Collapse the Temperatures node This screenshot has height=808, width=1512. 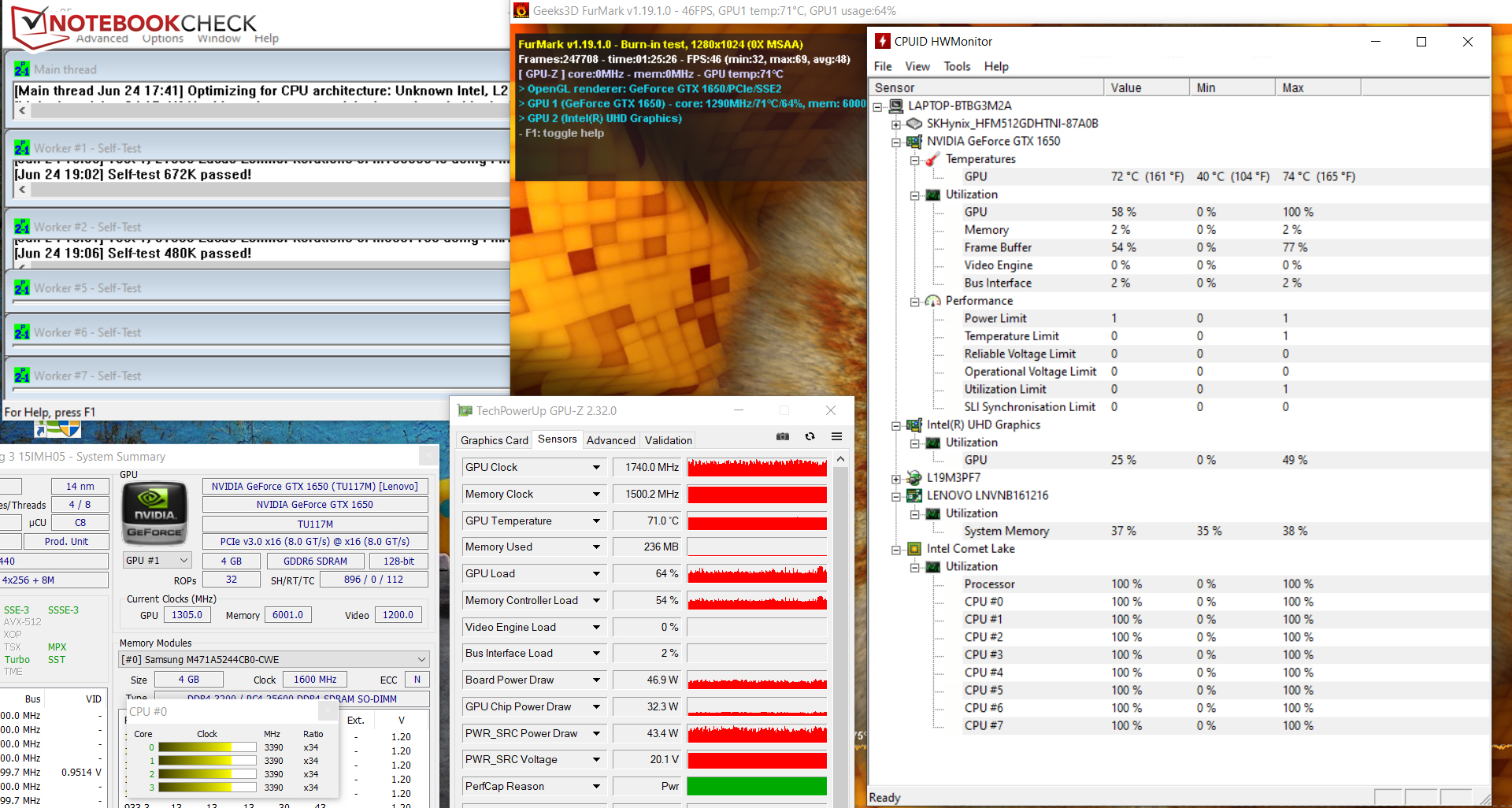coord(914,160)
